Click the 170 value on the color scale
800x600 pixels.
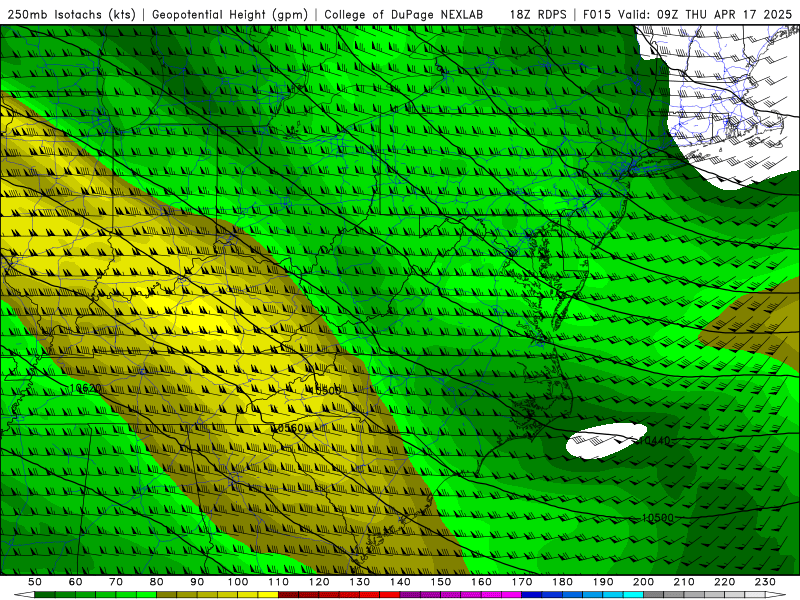pos(522,582)
